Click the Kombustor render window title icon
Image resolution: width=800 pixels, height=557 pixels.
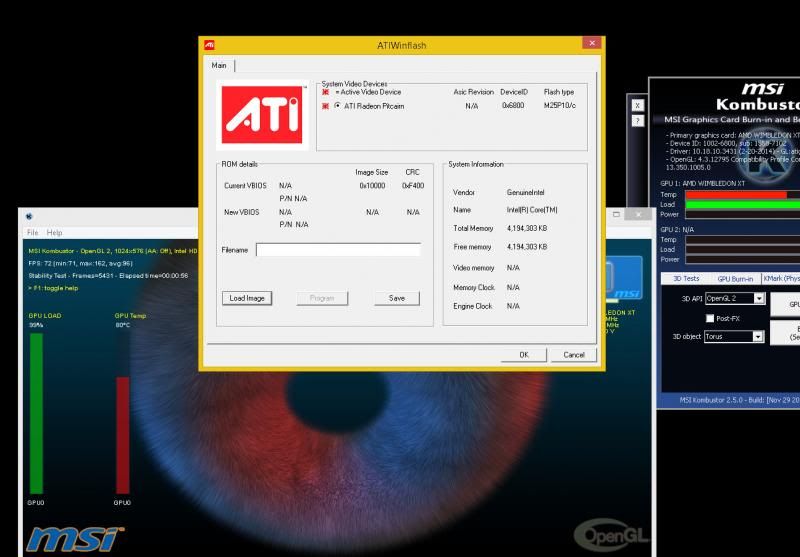(29, 216)
